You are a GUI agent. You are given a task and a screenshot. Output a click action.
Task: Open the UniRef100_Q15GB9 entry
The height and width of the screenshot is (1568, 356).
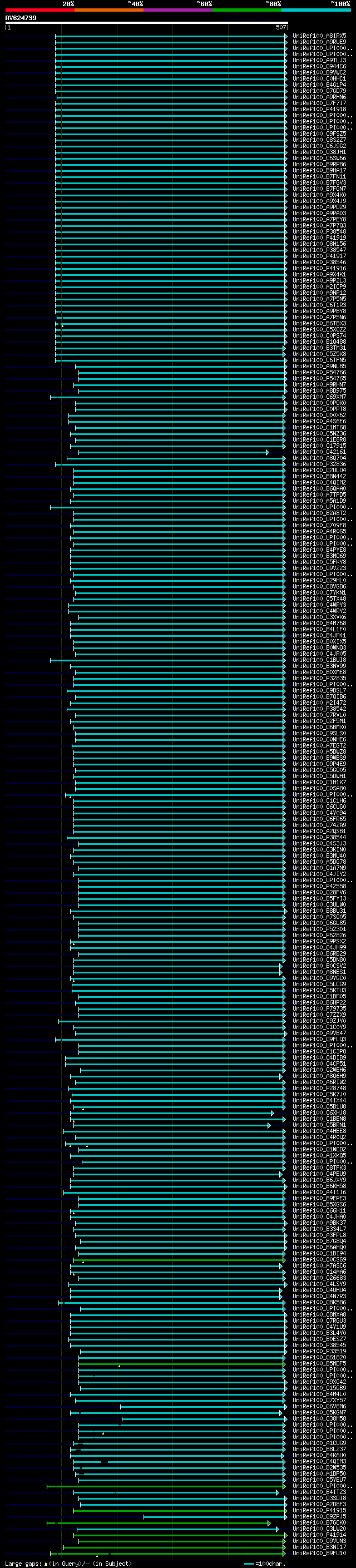[319, 1388]
